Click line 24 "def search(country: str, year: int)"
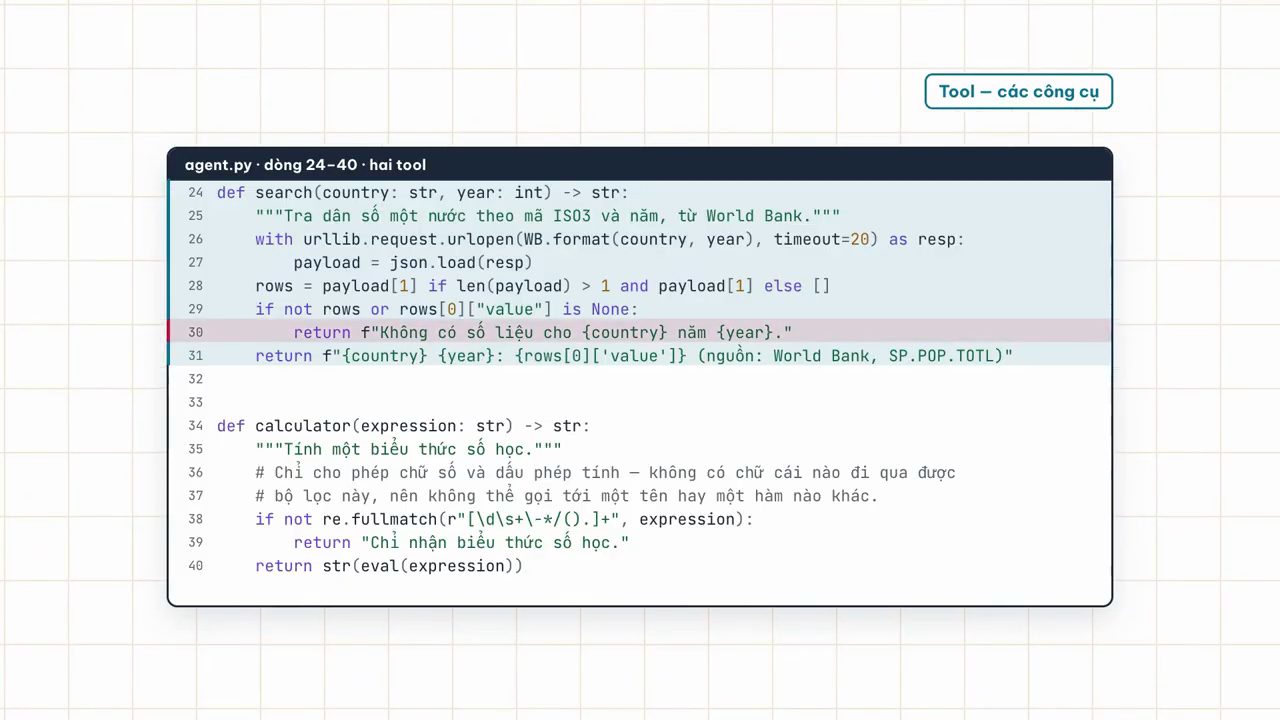Viewport: 1280px width, 720px height. coord(423,193)
